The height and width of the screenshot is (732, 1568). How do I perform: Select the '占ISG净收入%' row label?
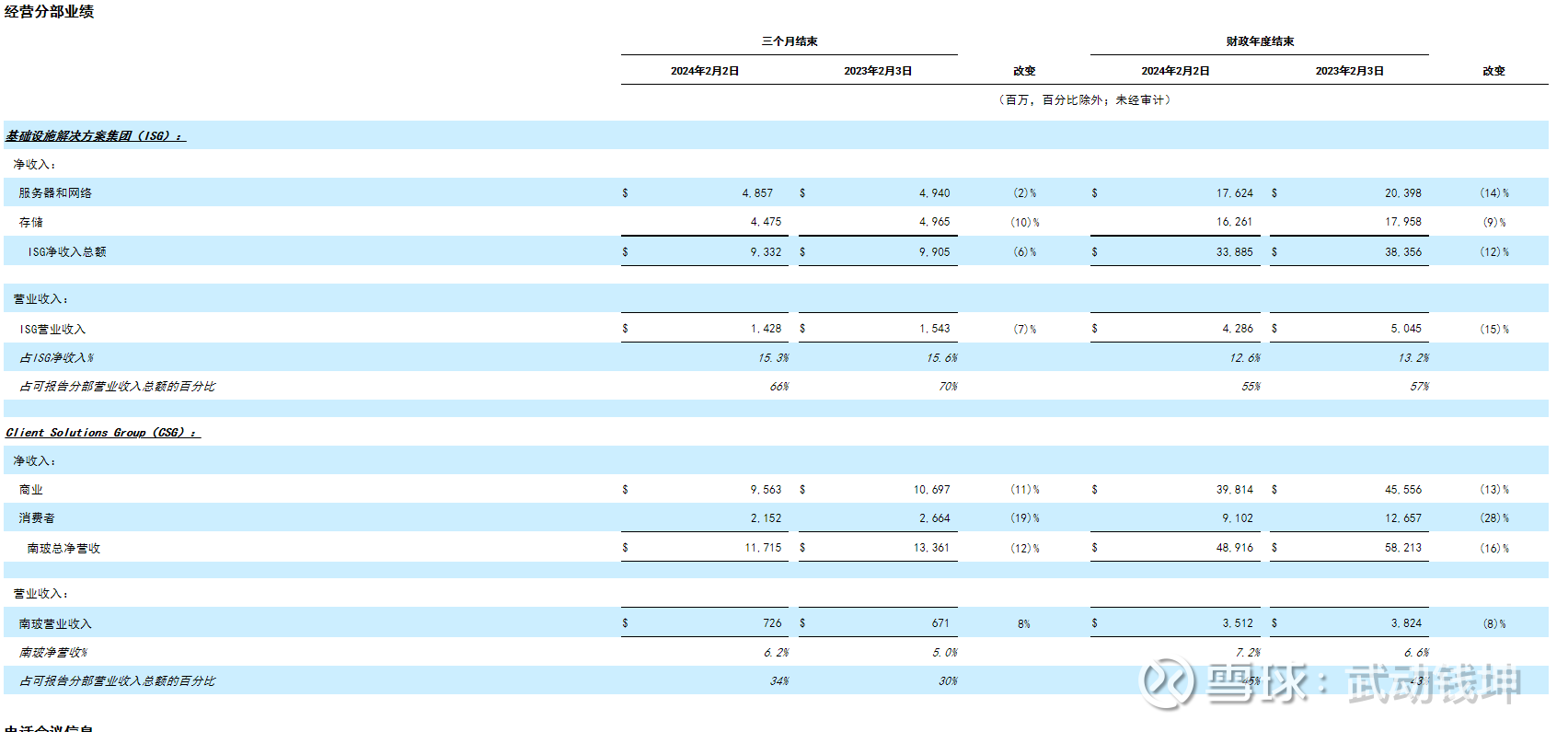click(57, 358)
